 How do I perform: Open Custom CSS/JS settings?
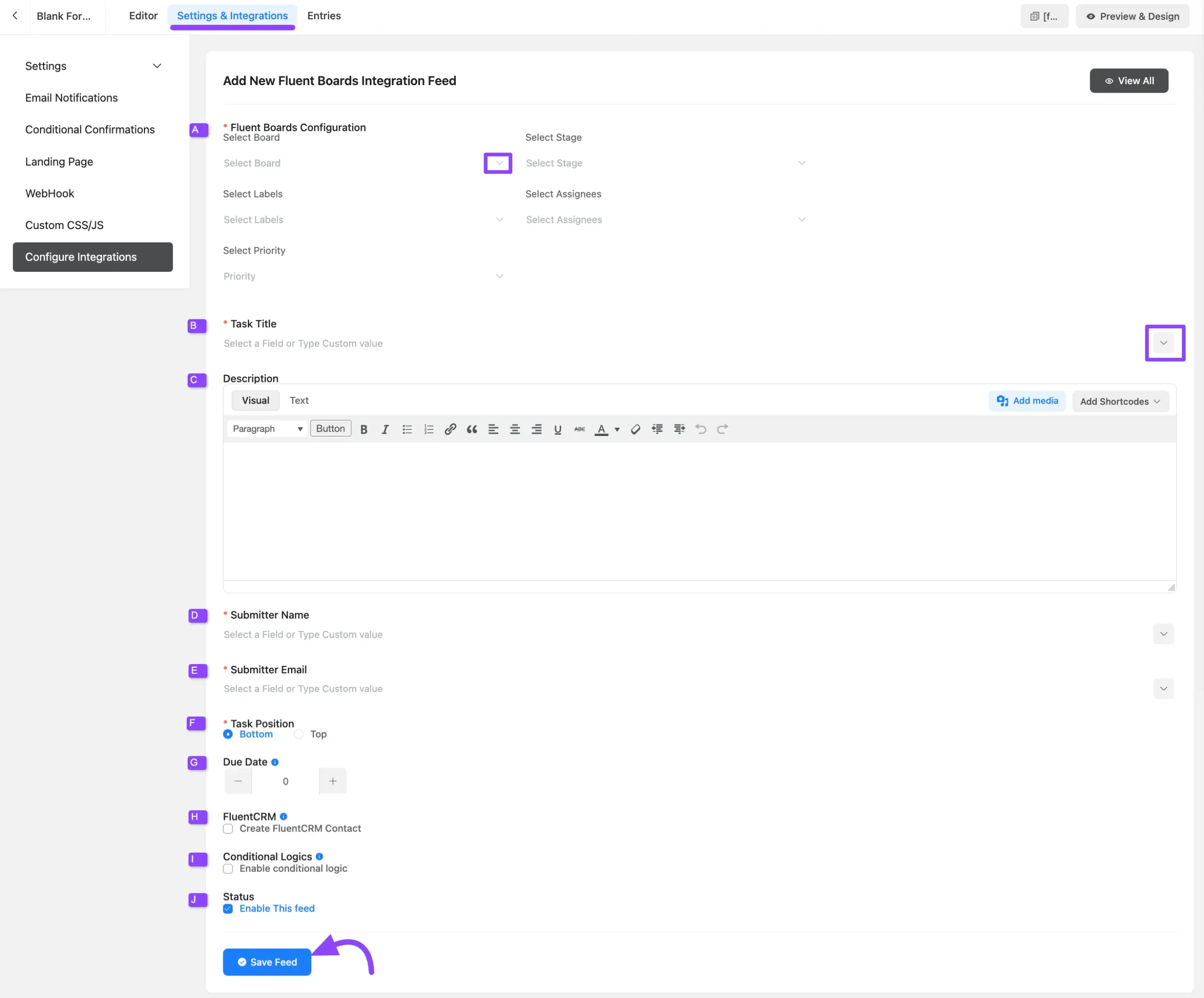pos(64,225)
